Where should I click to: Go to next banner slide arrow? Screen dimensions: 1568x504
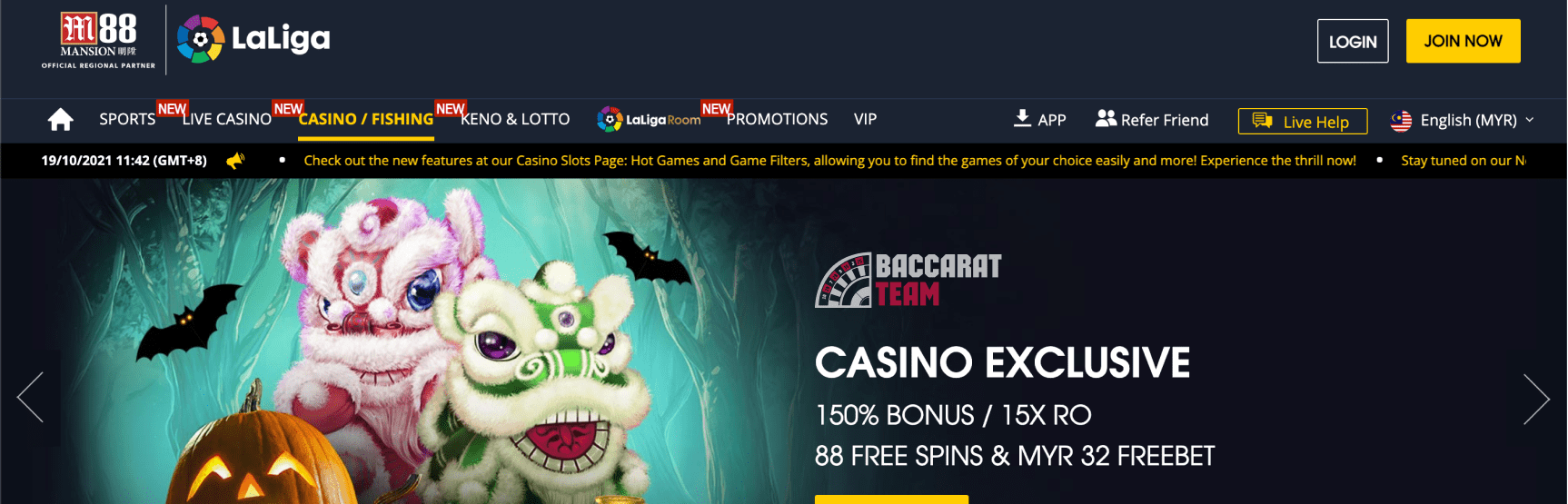pyautogui.click(x=1536, y=399)
